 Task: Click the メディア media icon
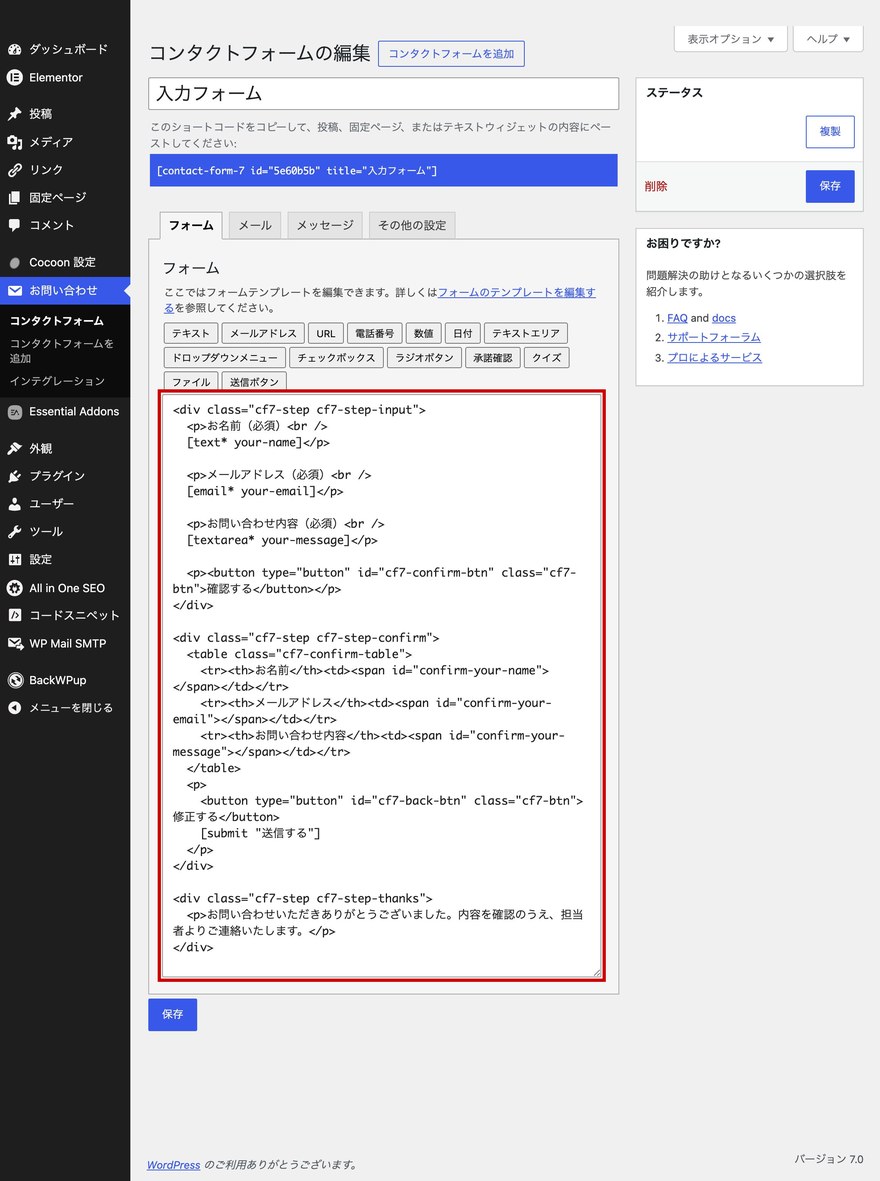tap(14, 142)
